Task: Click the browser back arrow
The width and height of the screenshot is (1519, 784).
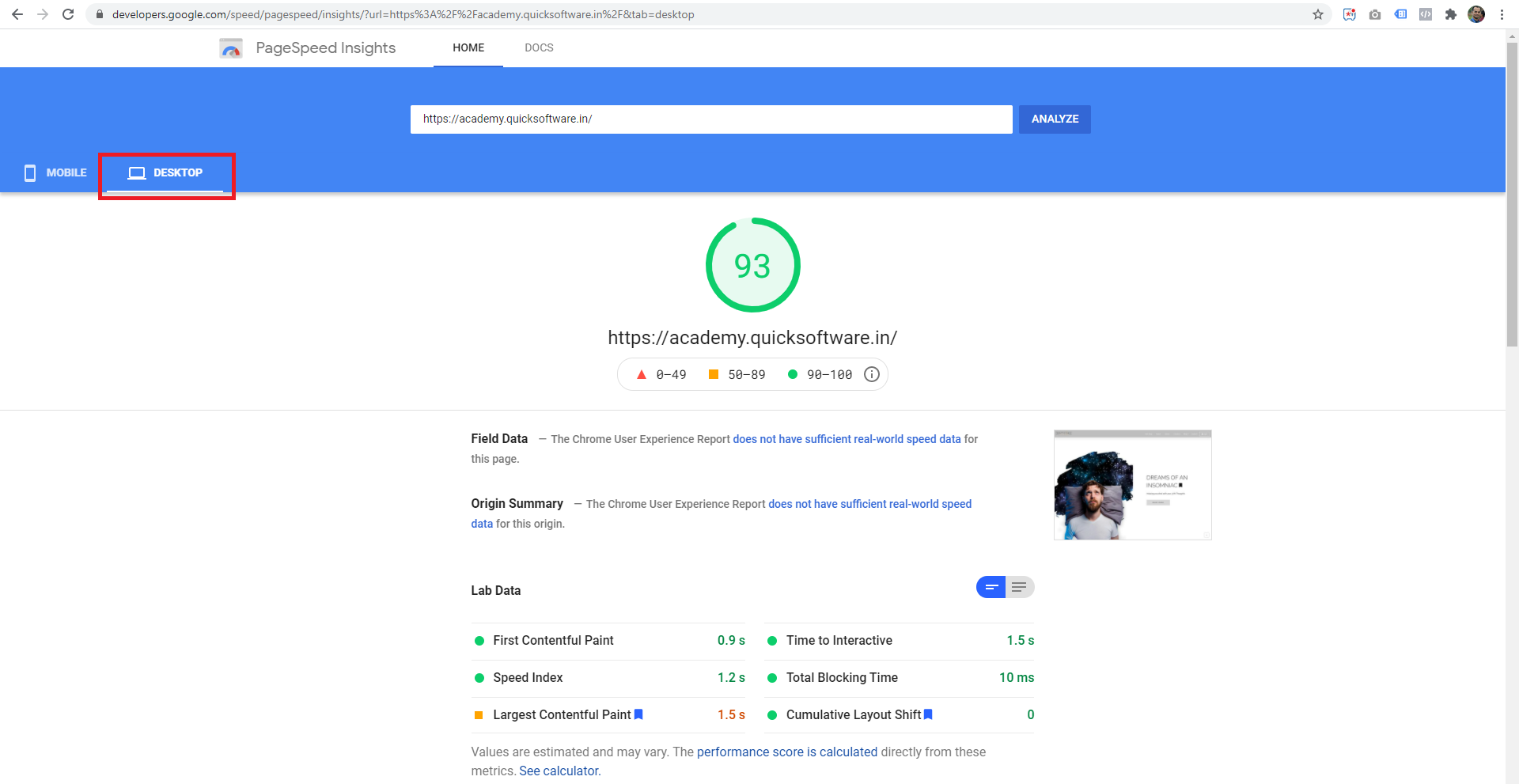Action: pos(17,14)
